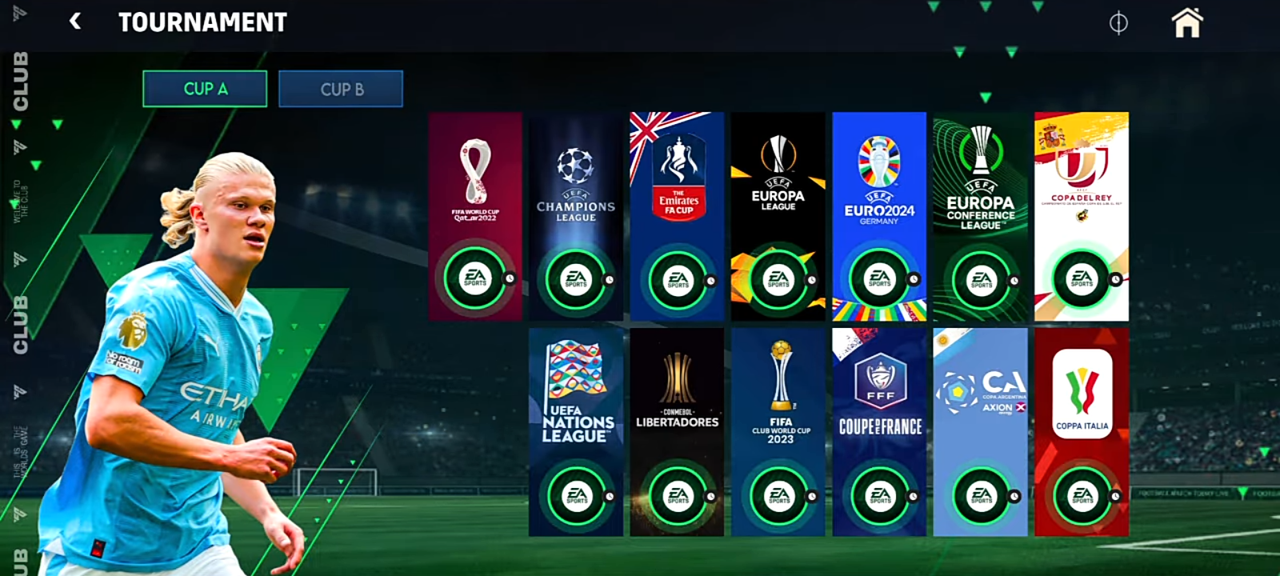Image resolution: width=1280 pixels, height=576 pixels.
Task: Tap EA Sports badge on Champions League card
Action: click(x=576, y=279)
